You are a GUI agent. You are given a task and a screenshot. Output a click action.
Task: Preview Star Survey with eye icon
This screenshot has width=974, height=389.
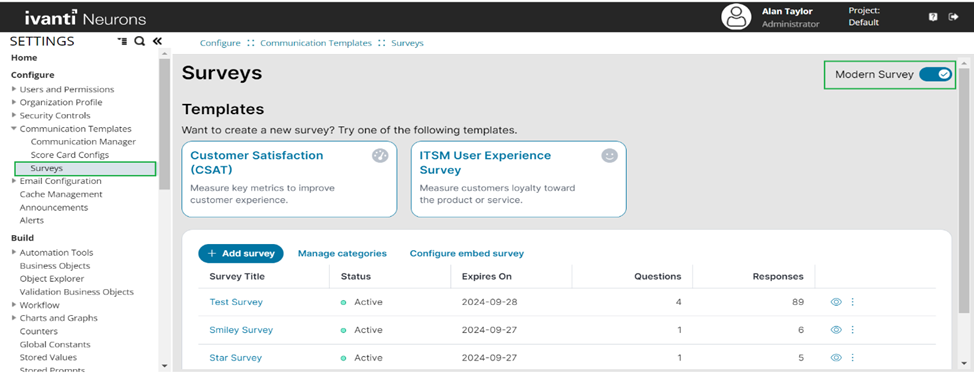click(x=836, y=358)
